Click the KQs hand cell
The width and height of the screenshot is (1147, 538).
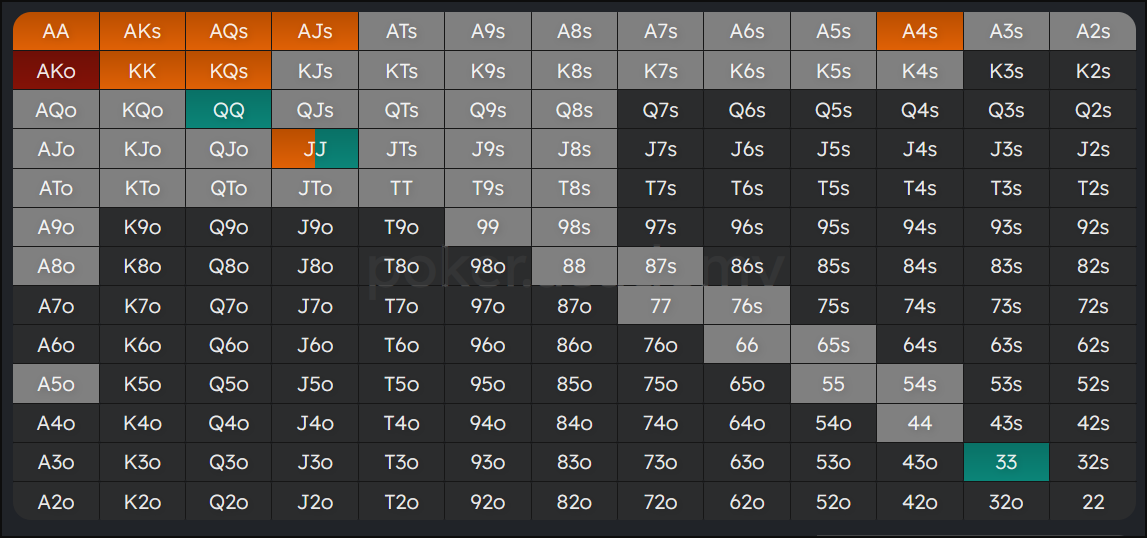(229, 71)
